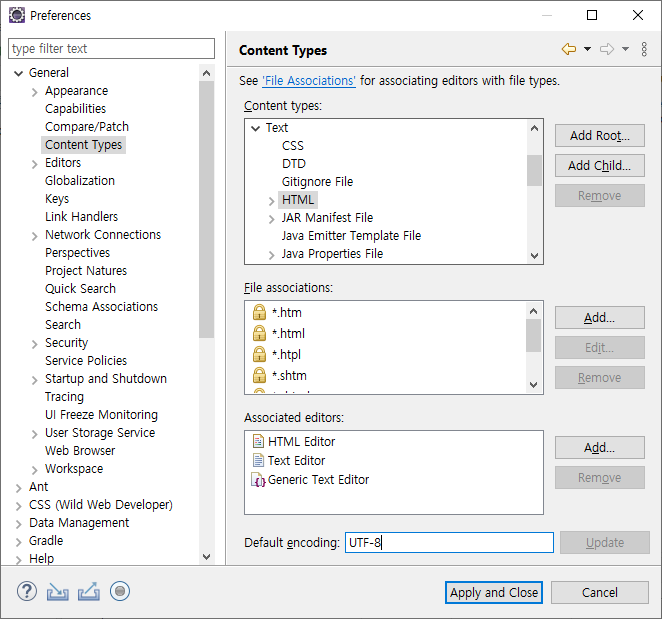Open the three-dot view menu icon
The width and height of the screenshot is (662, 619).
click(644, 49)
